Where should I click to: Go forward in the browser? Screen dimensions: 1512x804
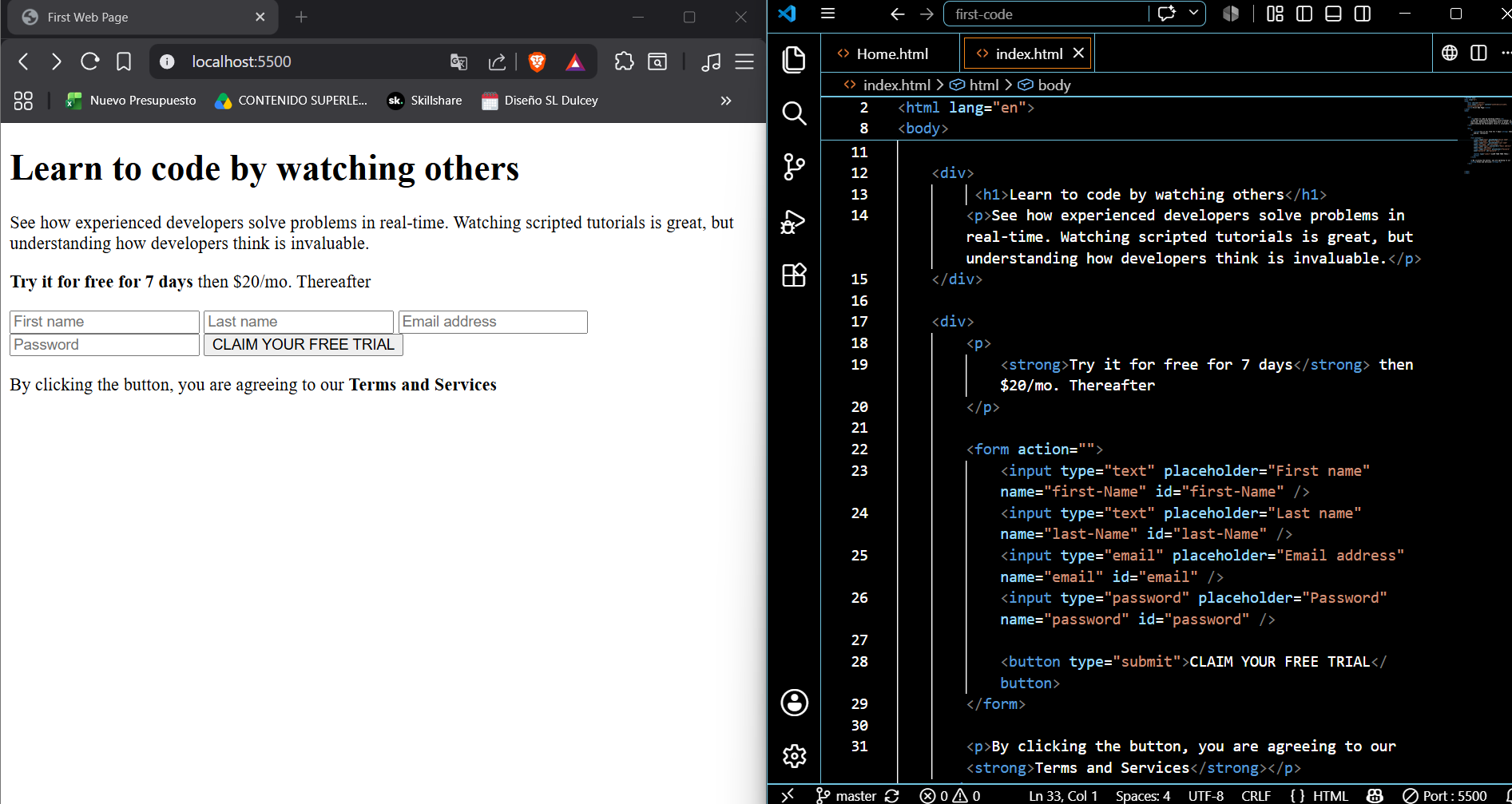56,61
